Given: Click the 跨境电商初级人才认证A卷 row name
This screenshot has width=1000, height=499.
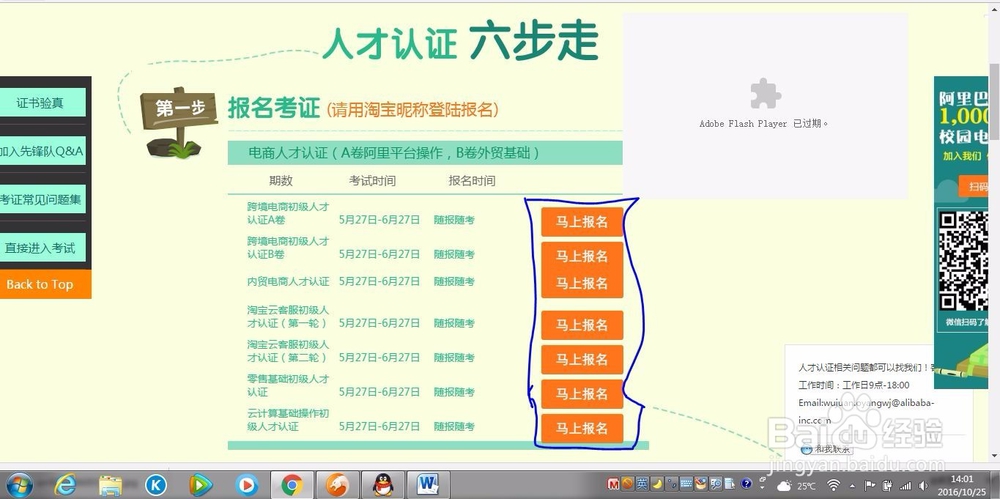Looking at the screenshot, I should click(288, 213).
